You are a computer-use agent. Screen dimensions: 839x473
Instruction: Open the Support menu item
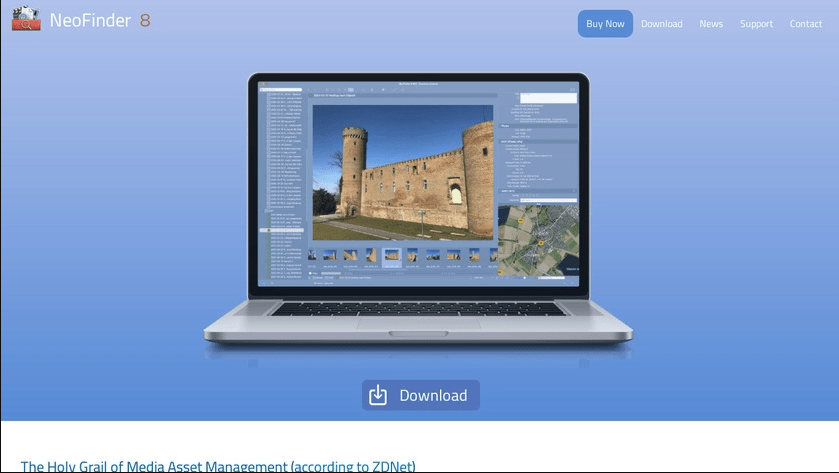pos(756,24)
